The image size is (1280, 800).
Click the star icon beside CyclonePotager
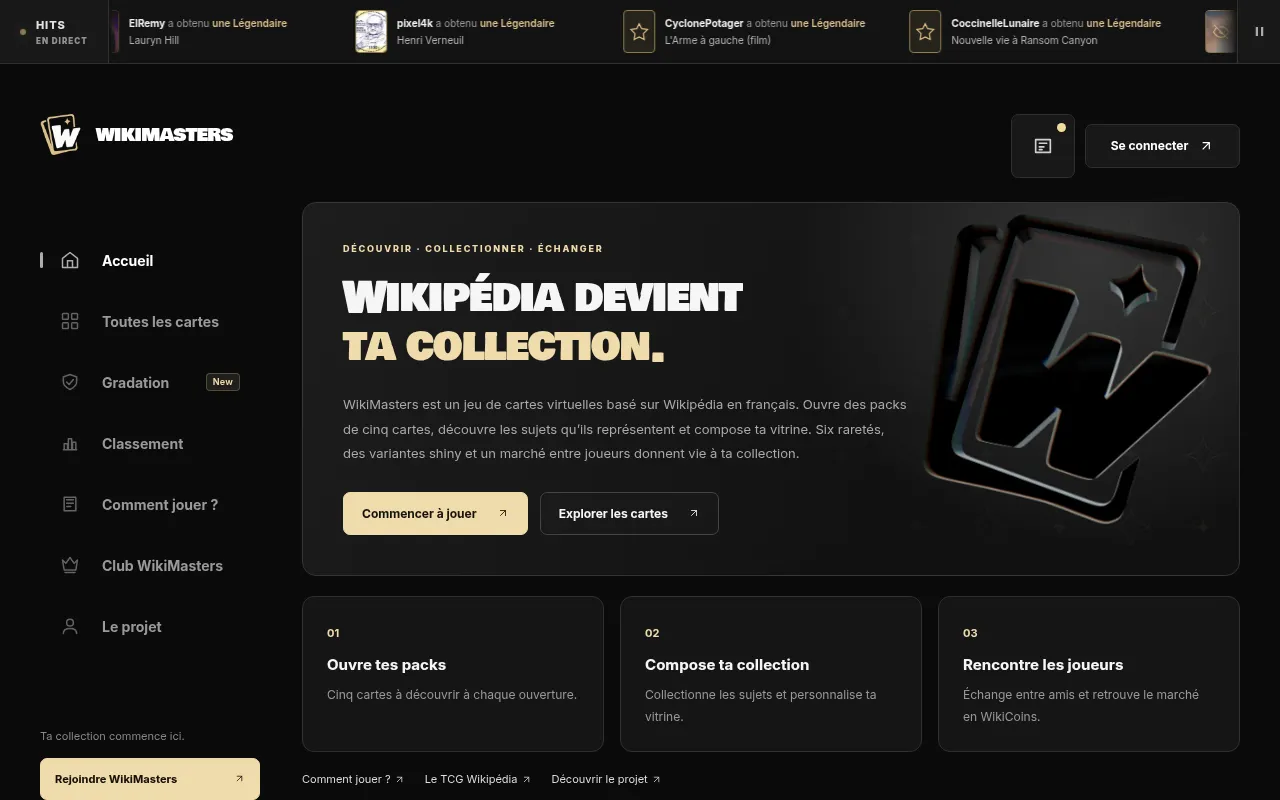pyautogui.click(x=639, y=32)
